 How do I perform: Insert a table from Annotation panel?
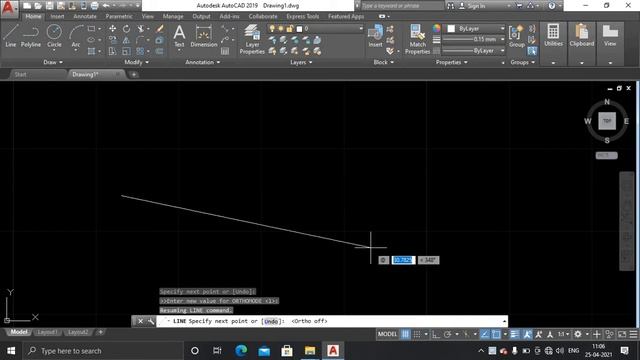coord(225,51)
